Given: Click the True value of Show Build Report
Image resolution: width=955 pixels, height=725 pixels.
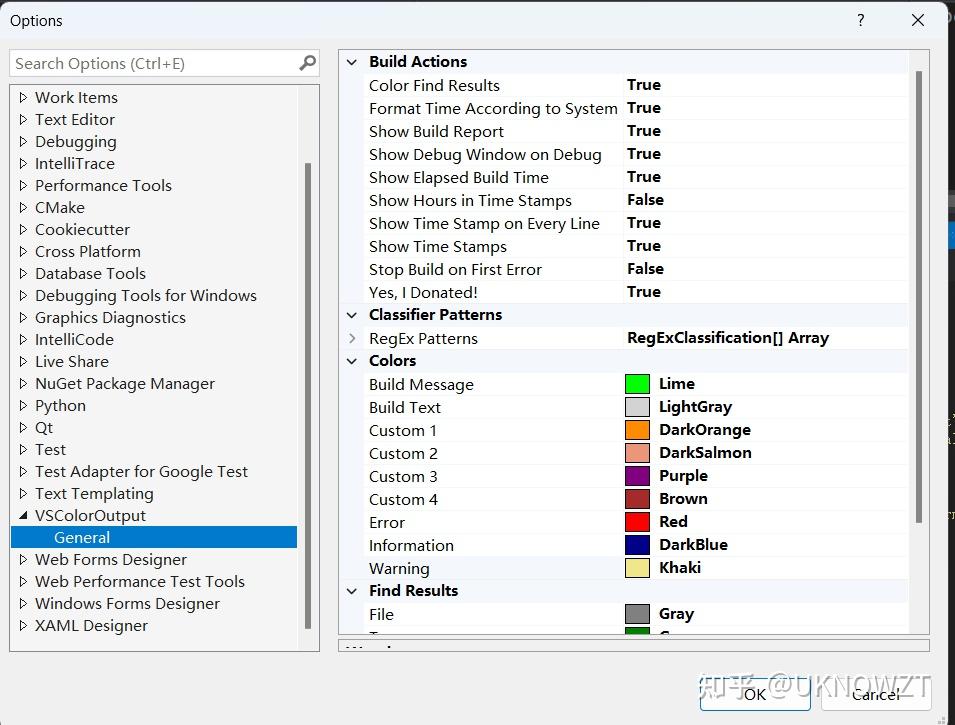Looking at the screenshot, I should click(644, 131).
